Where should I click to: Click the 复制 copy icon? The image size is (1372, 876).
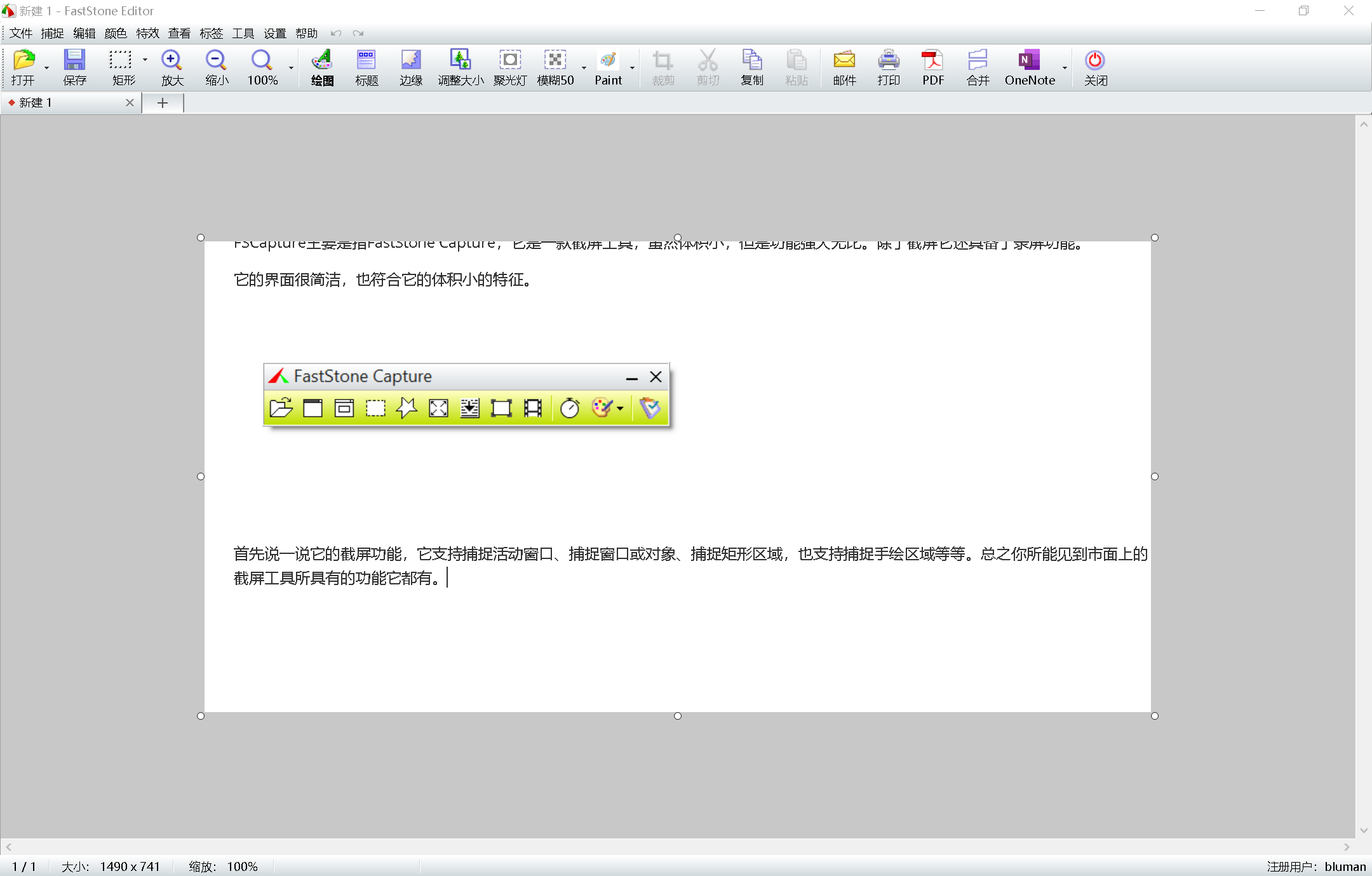(x=752, y=65)
